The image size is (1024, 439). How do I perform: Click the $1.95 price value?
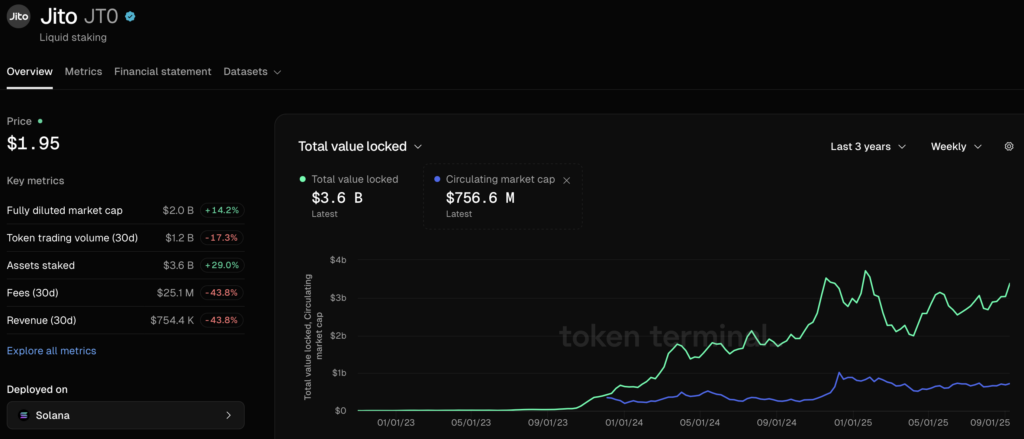click(33, 144)
